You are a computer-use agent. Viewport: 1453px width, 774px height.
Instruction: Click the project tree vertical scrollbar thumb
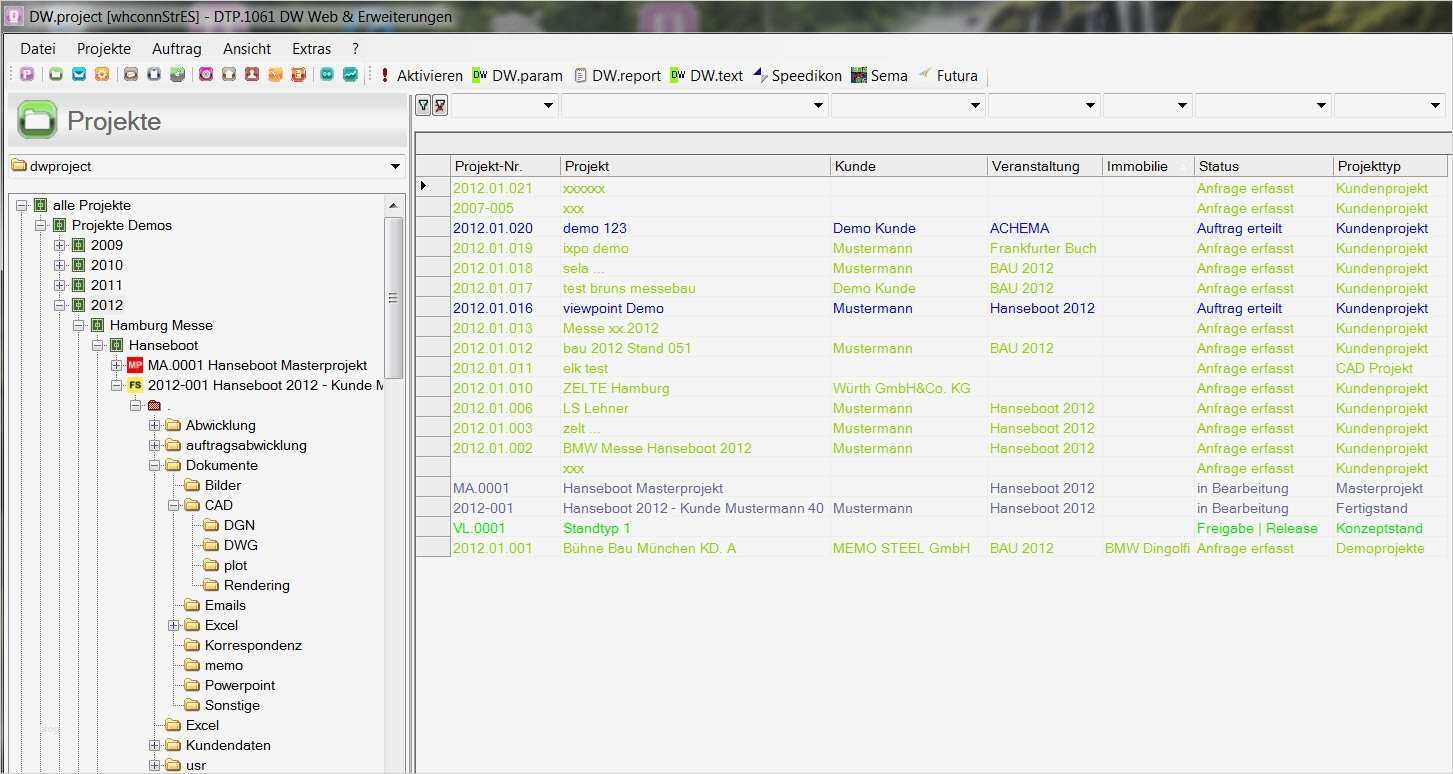393,298
